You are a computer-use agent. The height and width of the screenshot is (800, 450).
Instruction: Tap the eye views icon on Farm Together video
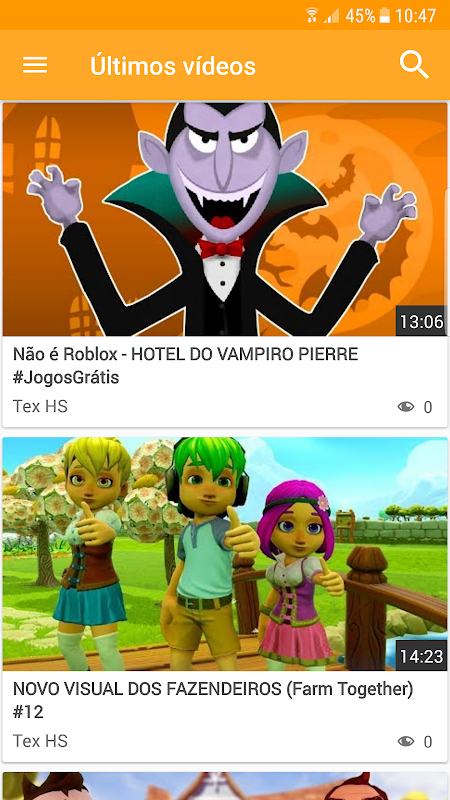(x=406, y=741)
